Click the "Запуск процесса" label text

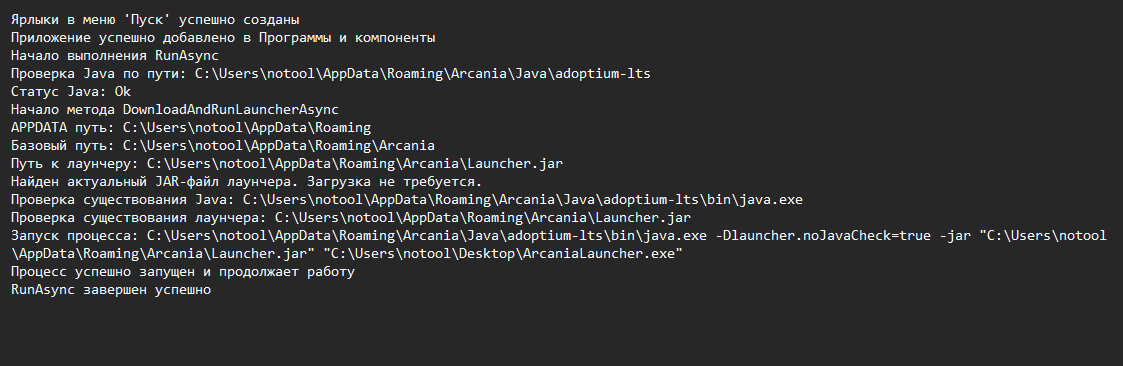pyautogui.click(x=74, y=235)
